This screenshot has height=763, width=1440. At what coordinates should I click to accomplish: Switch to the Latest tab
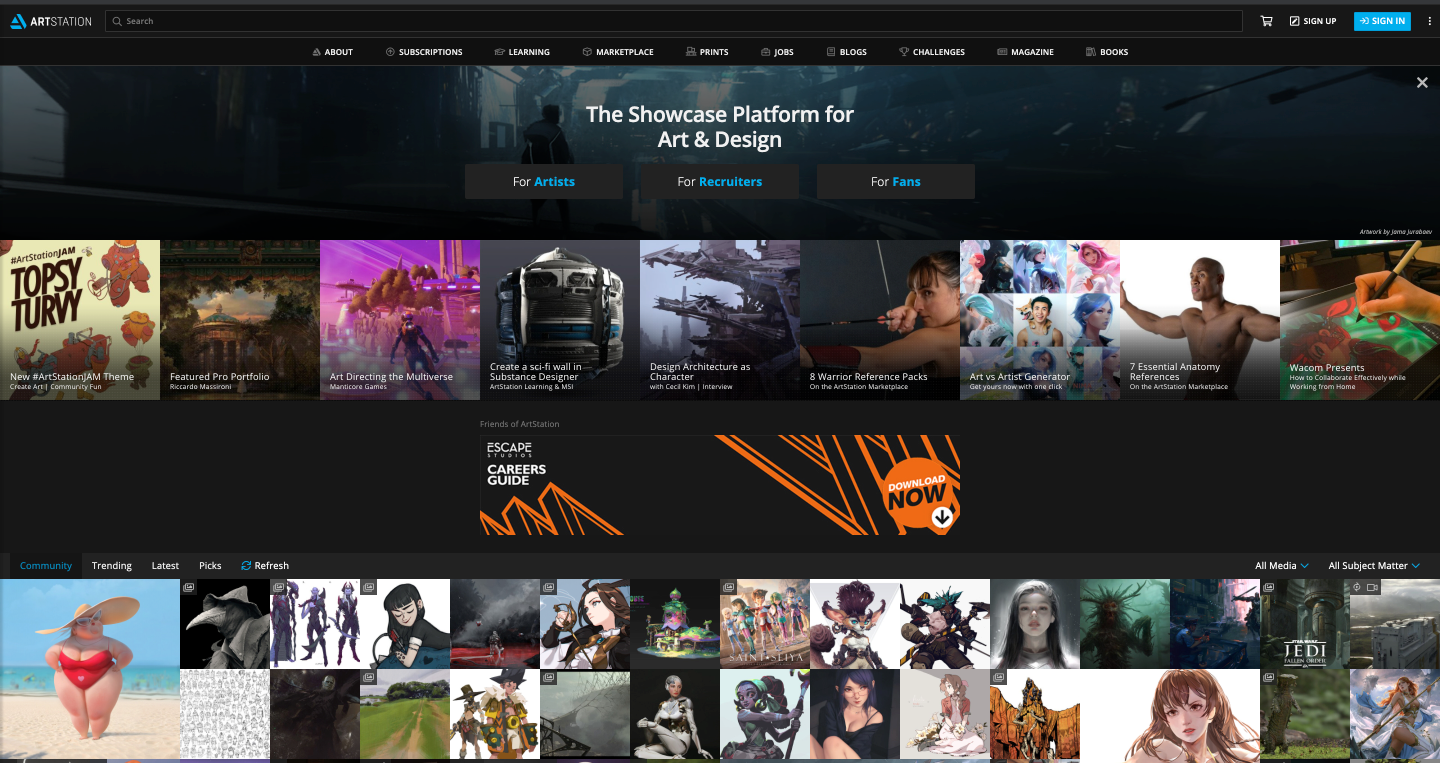pos(165,565)
